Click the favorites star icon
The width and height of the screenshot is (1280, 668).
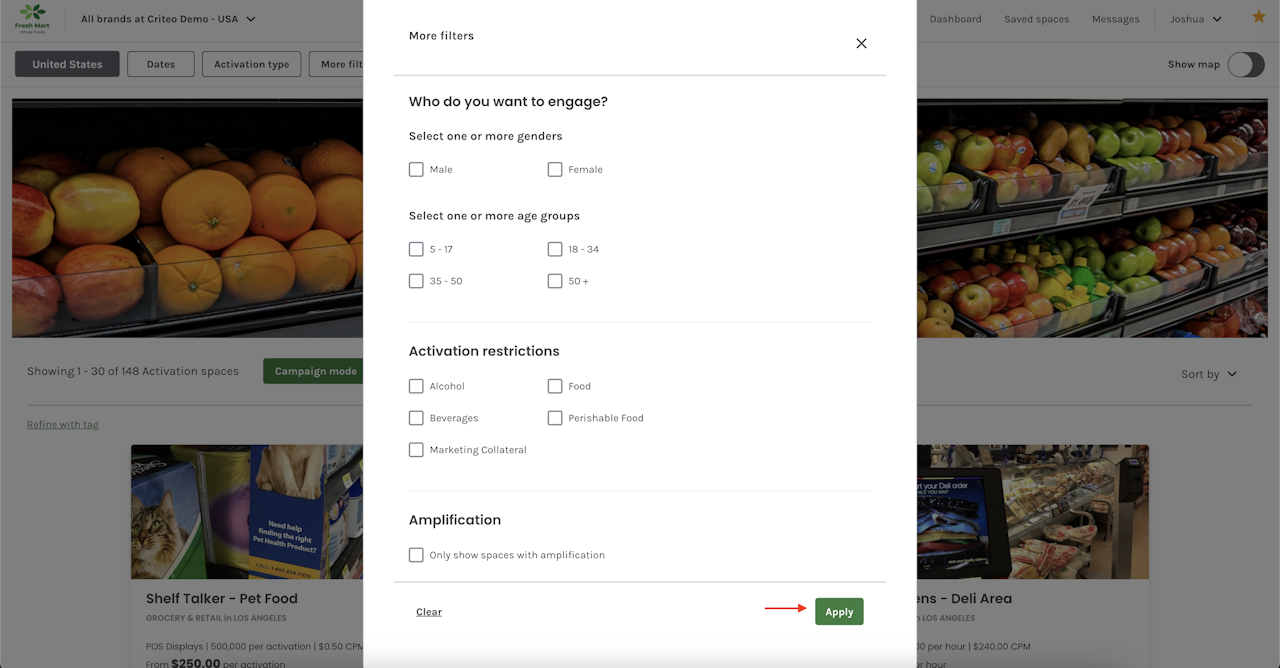tap(1258, 17)
